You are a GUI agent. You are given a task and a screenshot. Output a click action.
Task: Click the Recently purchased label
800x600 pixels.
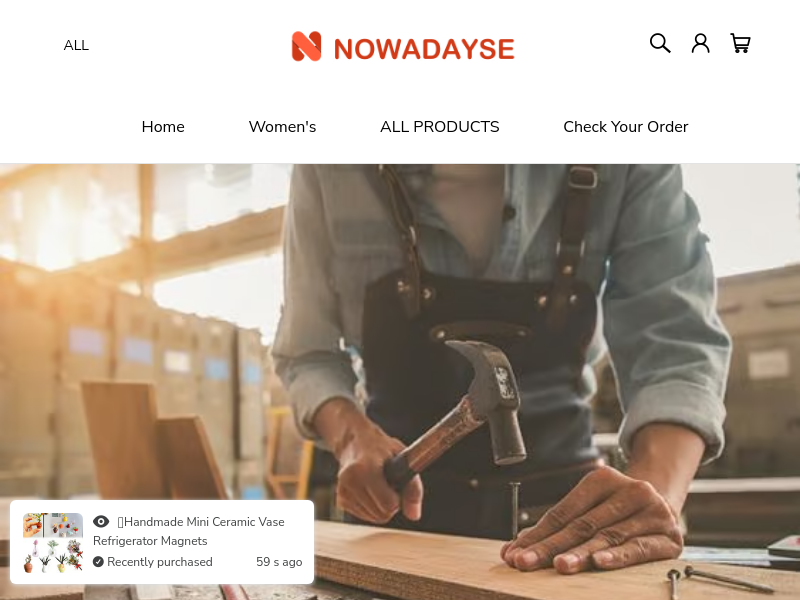160,562
